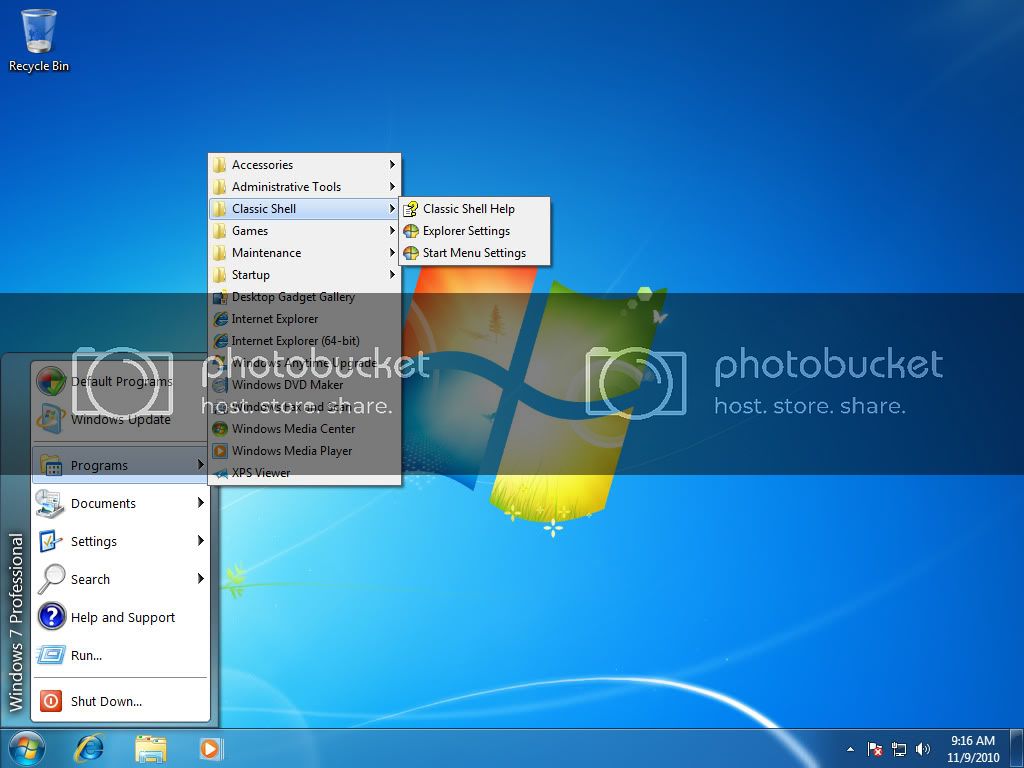Choose Shut Down...
1024x768 pixels.
coord(120,701)
